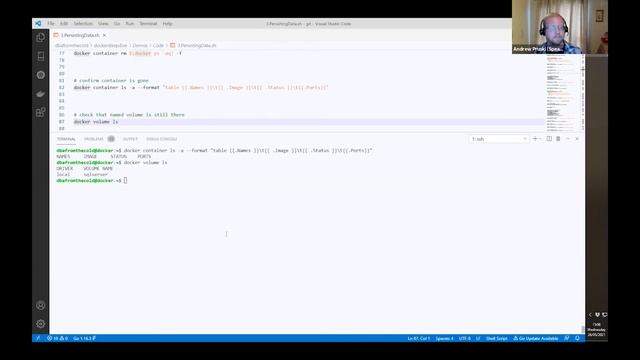Open the '1: ssh' terminal selector dropdown
The image size is (640, 360).
coord(499,139)
